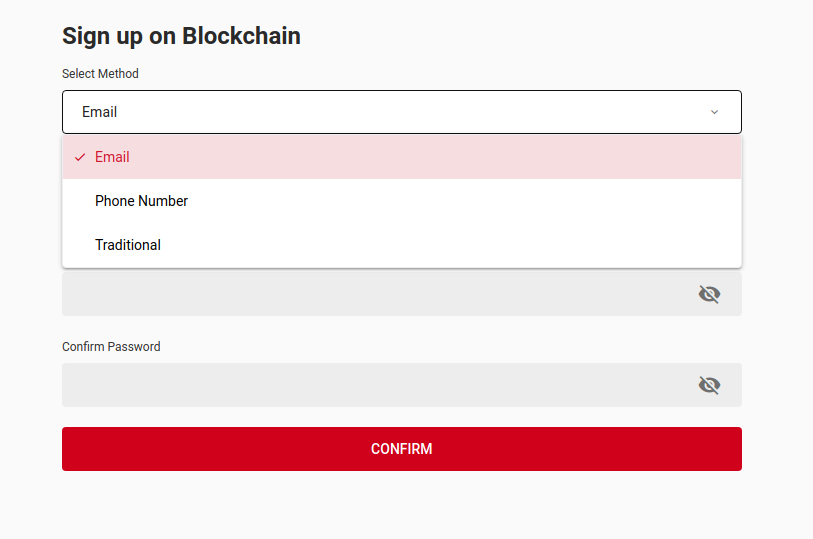Click the eye-slash icon in Confirm Password field
813x539 pixels.
tap(709, 385)
